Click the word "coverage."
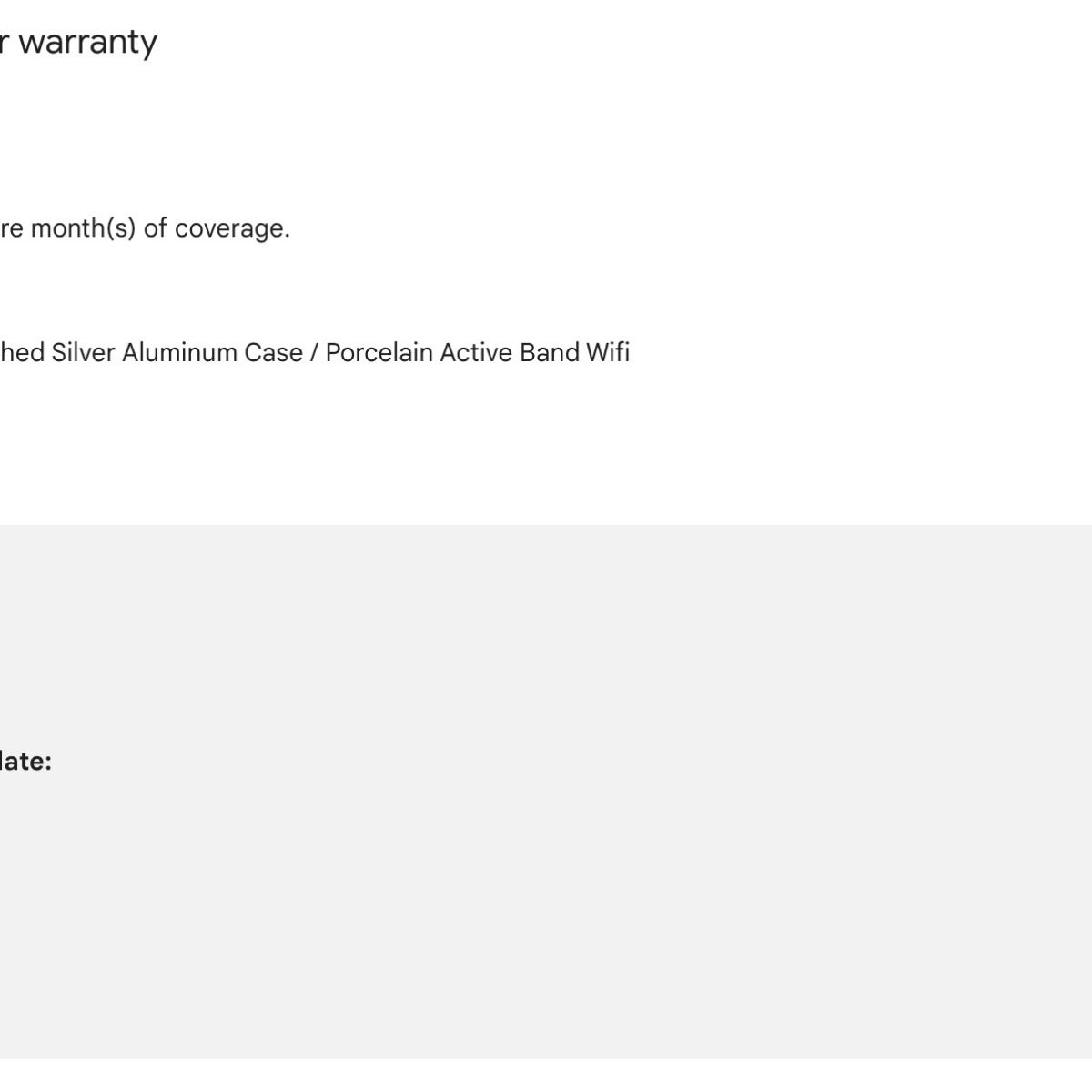Image resolution: width=1092 pixels, height=1092 pixels. [x=232, y=228]
